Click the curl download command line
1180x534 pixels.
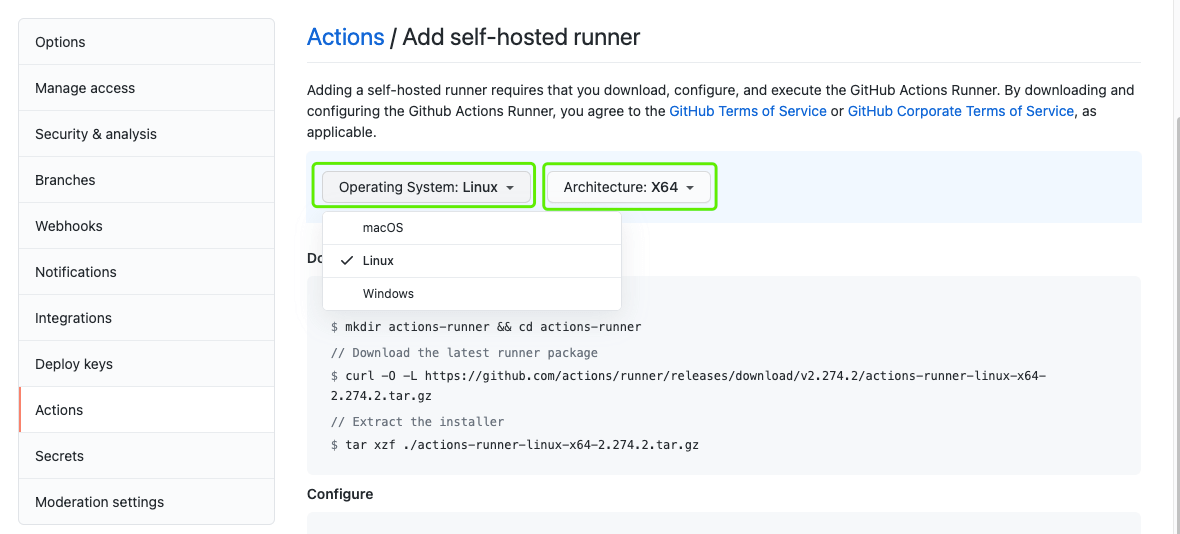point(689,385)
